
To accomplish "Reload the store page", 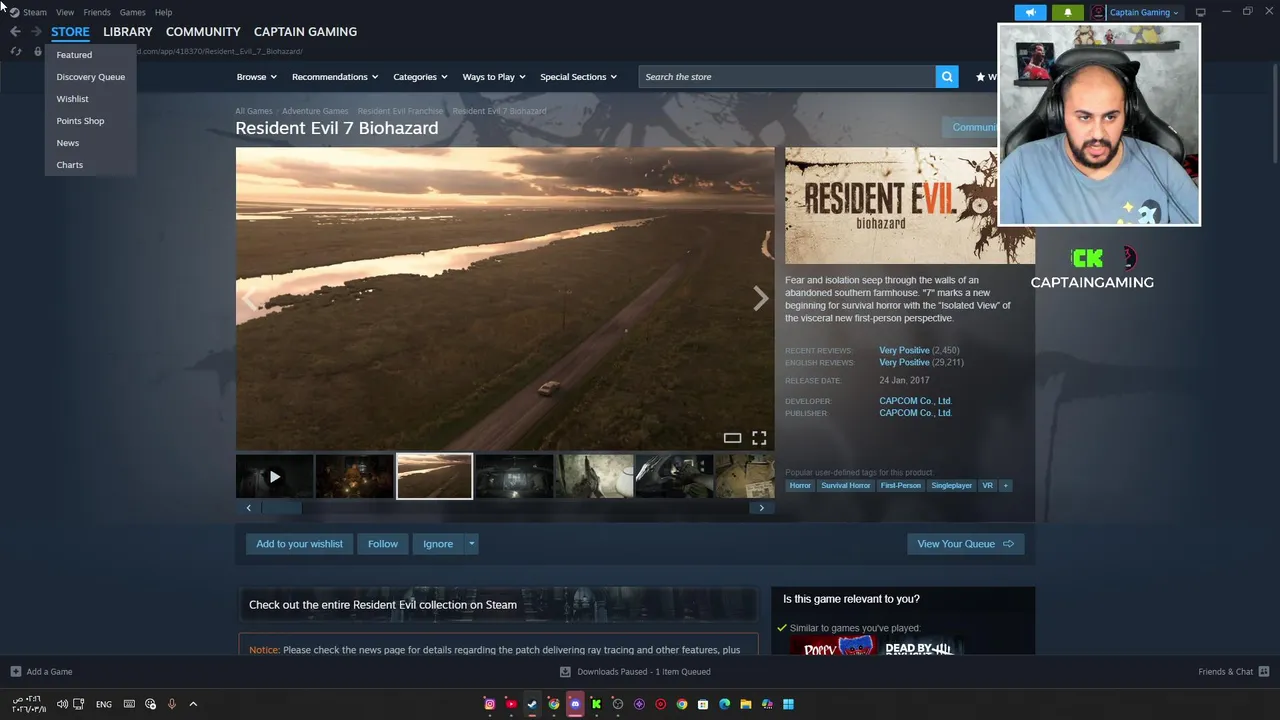I will (15, 51).
